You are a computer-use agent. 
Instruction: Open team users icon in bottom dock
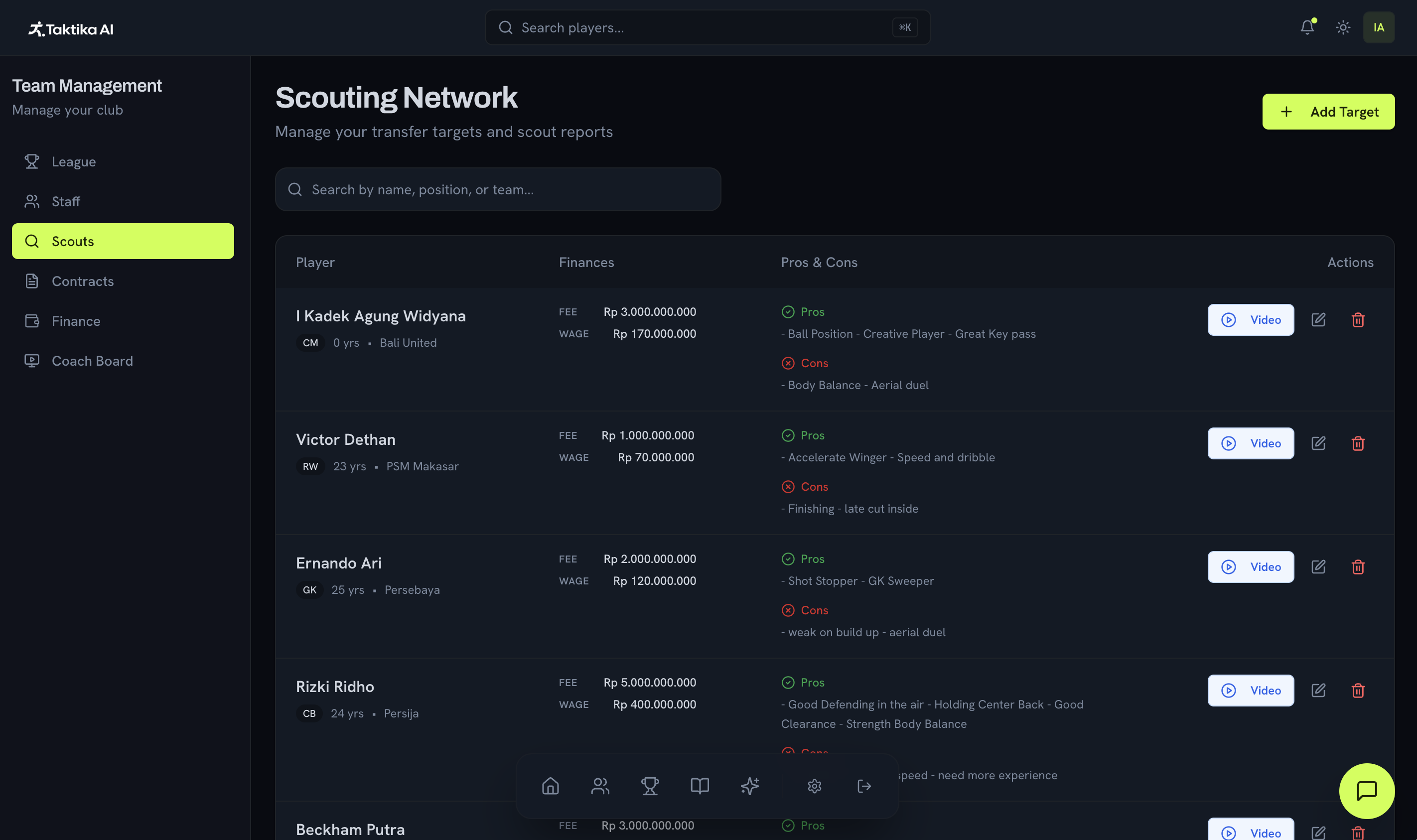pos(600,786)
